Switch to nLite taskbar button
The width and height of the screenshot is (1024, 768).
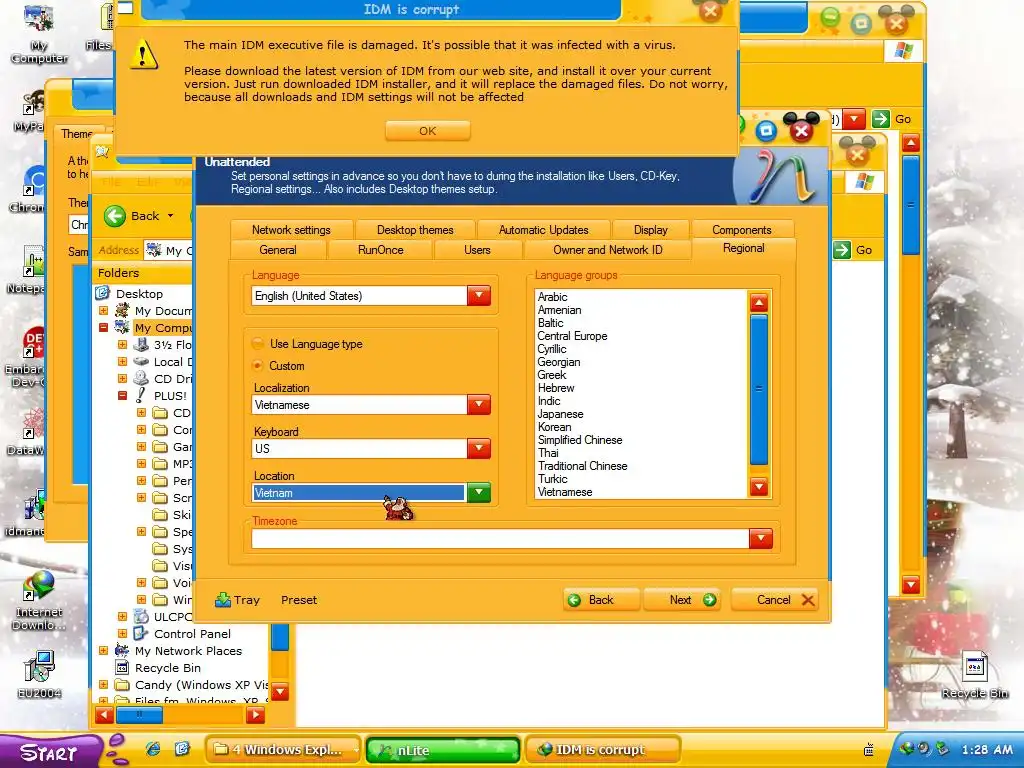pyautogui.click(x=443, y=750)
